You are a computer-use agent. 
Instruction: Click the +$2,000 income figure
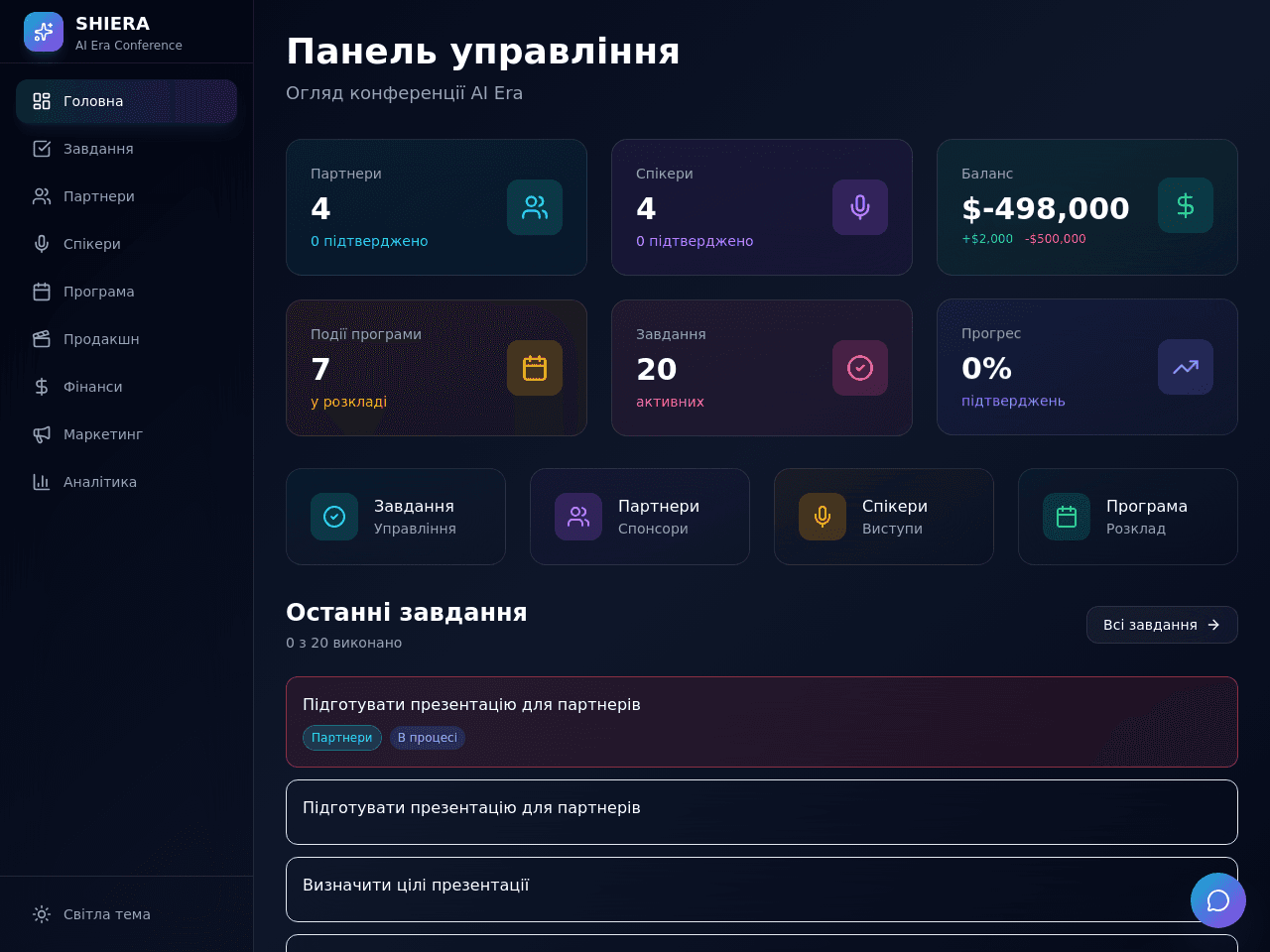987,239
